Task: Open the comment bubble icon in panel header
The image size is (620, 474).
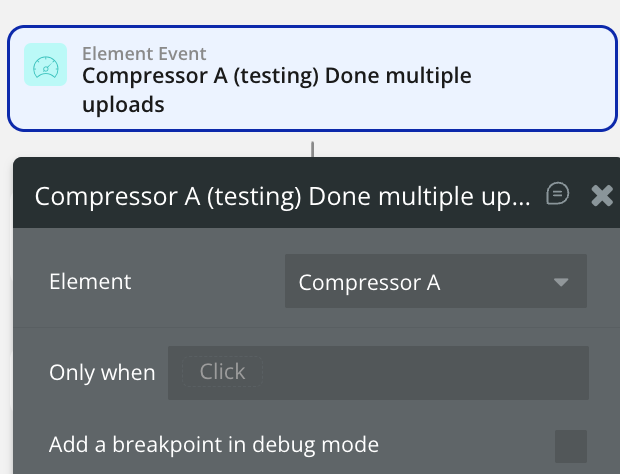Action: pos(558,194)
